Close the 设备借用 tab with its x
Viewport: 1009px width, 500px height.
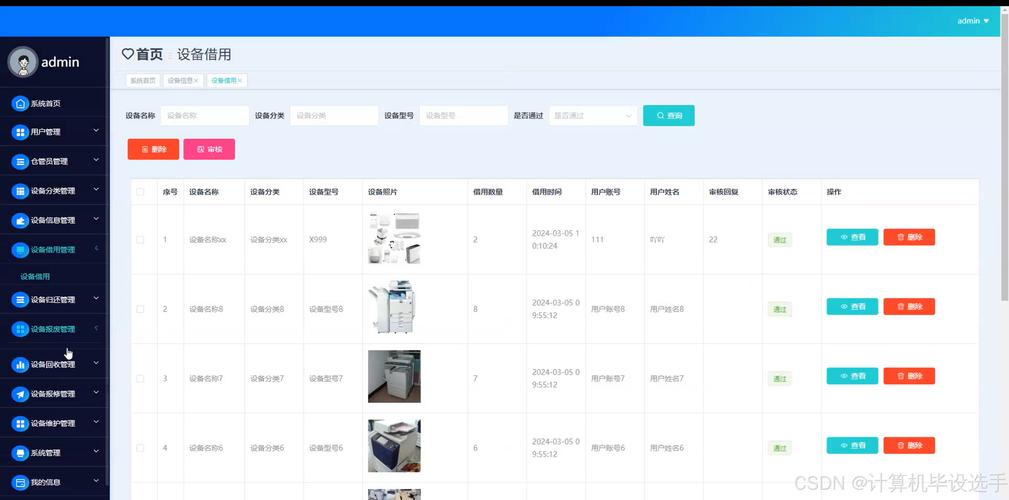point(240,80)
